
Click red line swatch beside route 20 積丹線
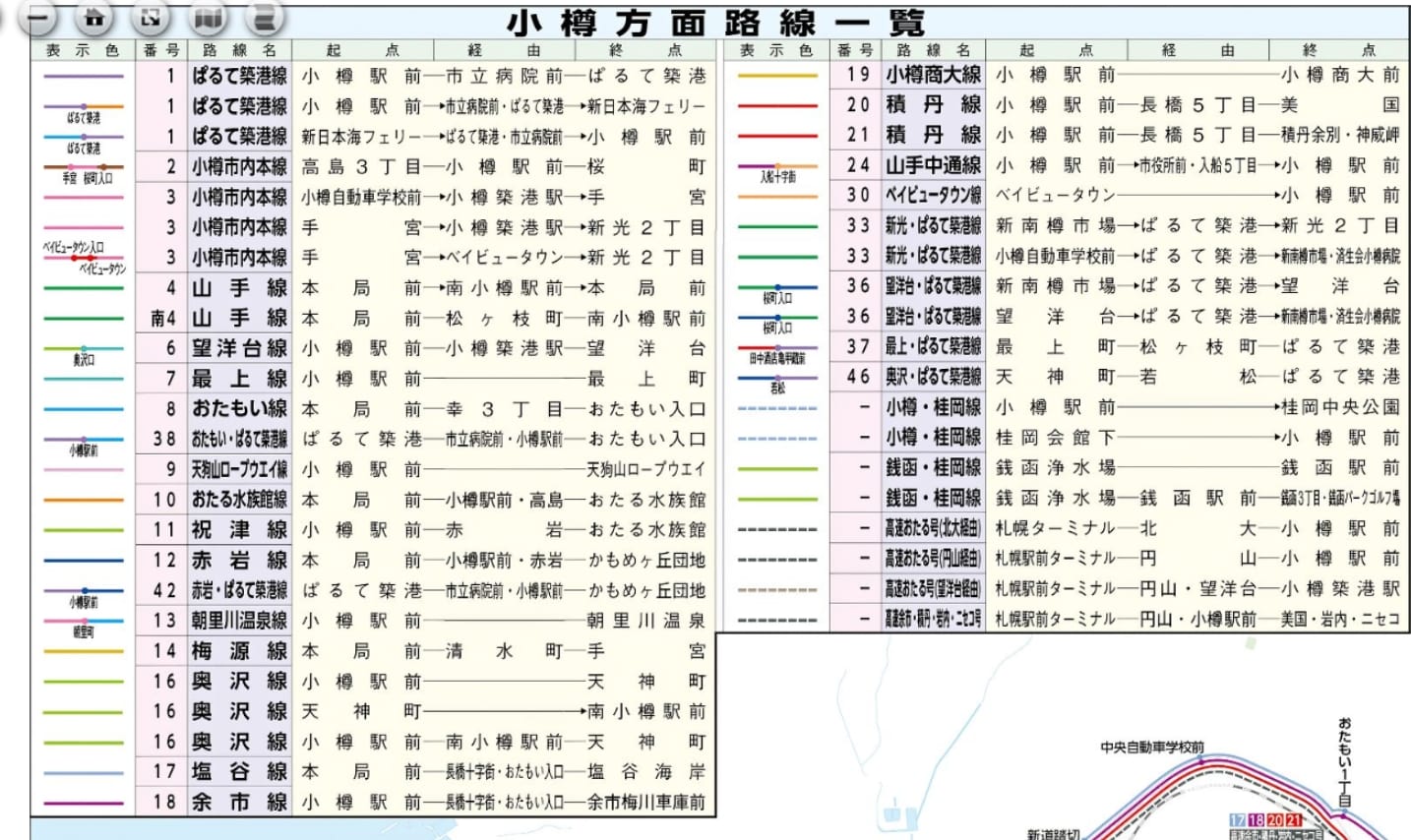(777, 104)
